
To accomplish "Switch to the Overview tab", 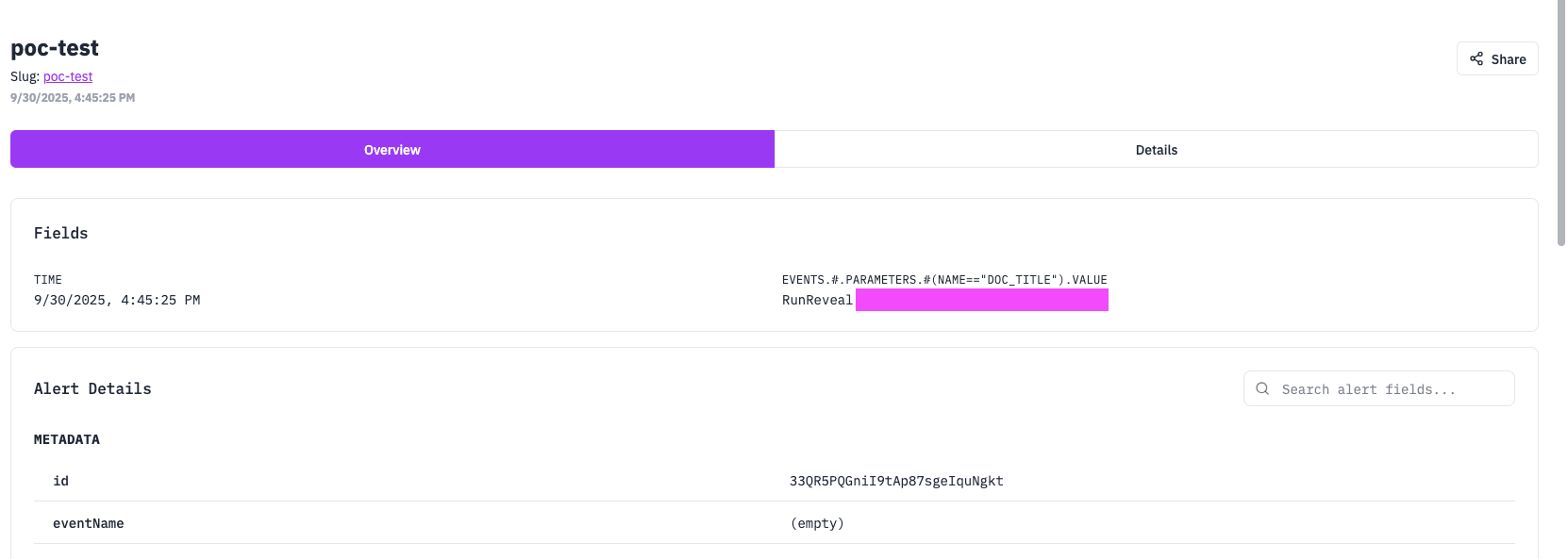I will [392, 150].
